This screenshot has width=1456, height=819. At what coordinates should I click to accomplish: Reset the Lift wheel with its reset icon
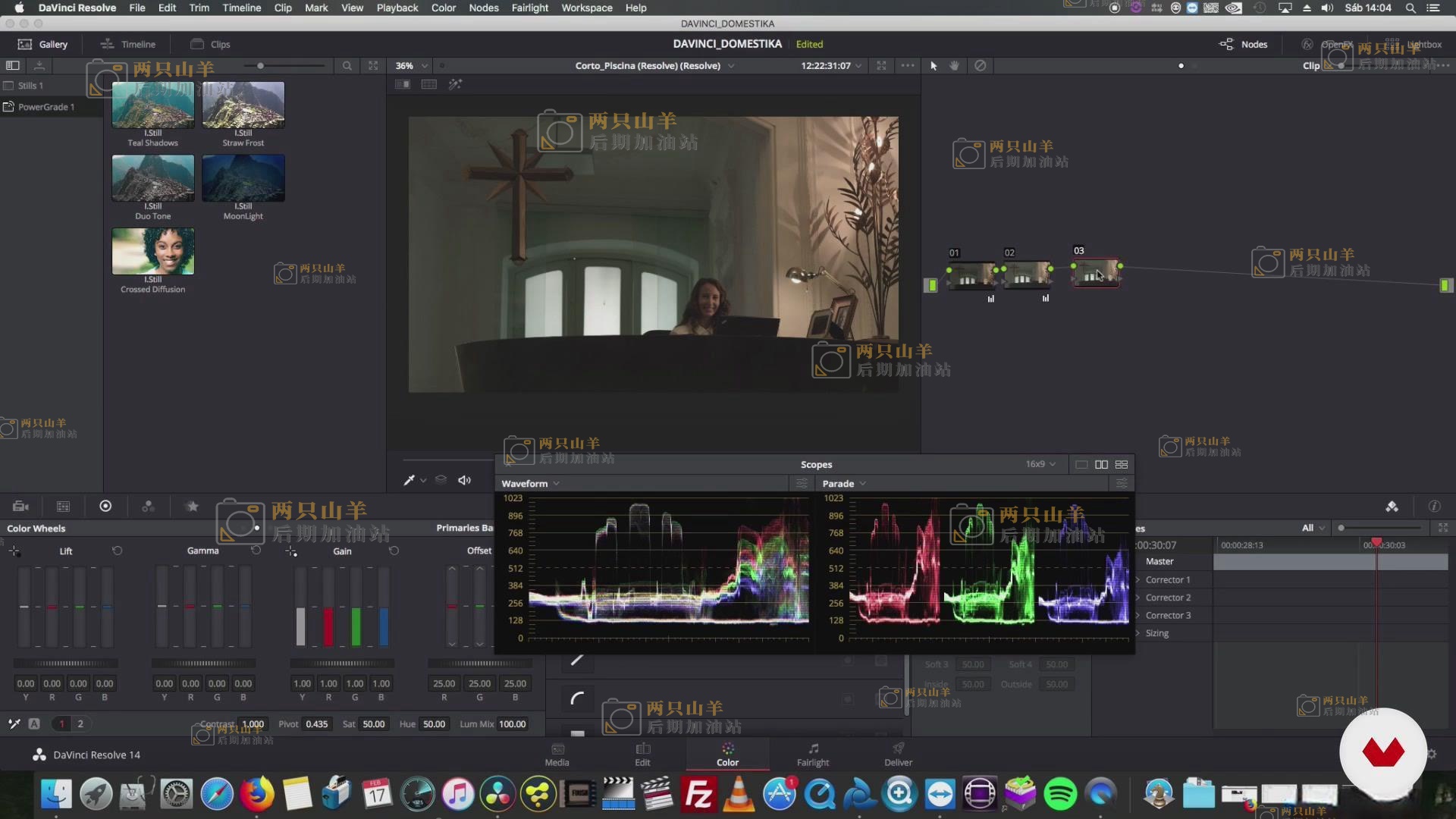pos(117,551)
